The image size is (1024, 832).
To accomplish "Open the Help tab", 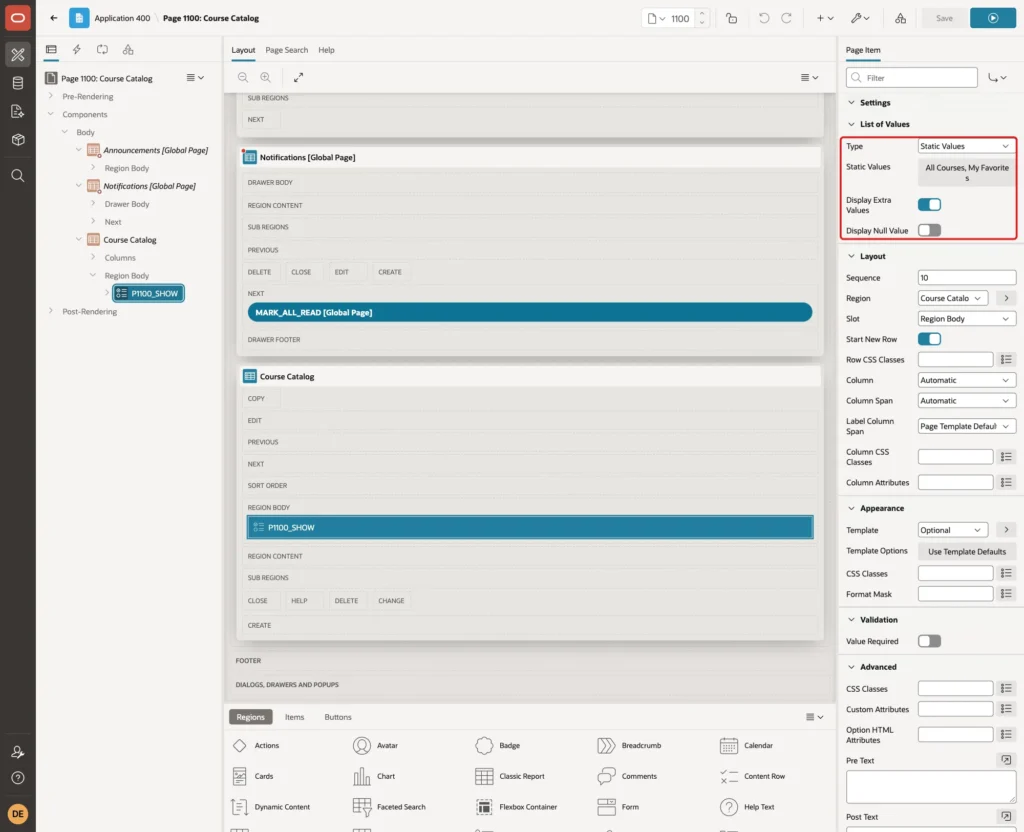I will 327,50.
